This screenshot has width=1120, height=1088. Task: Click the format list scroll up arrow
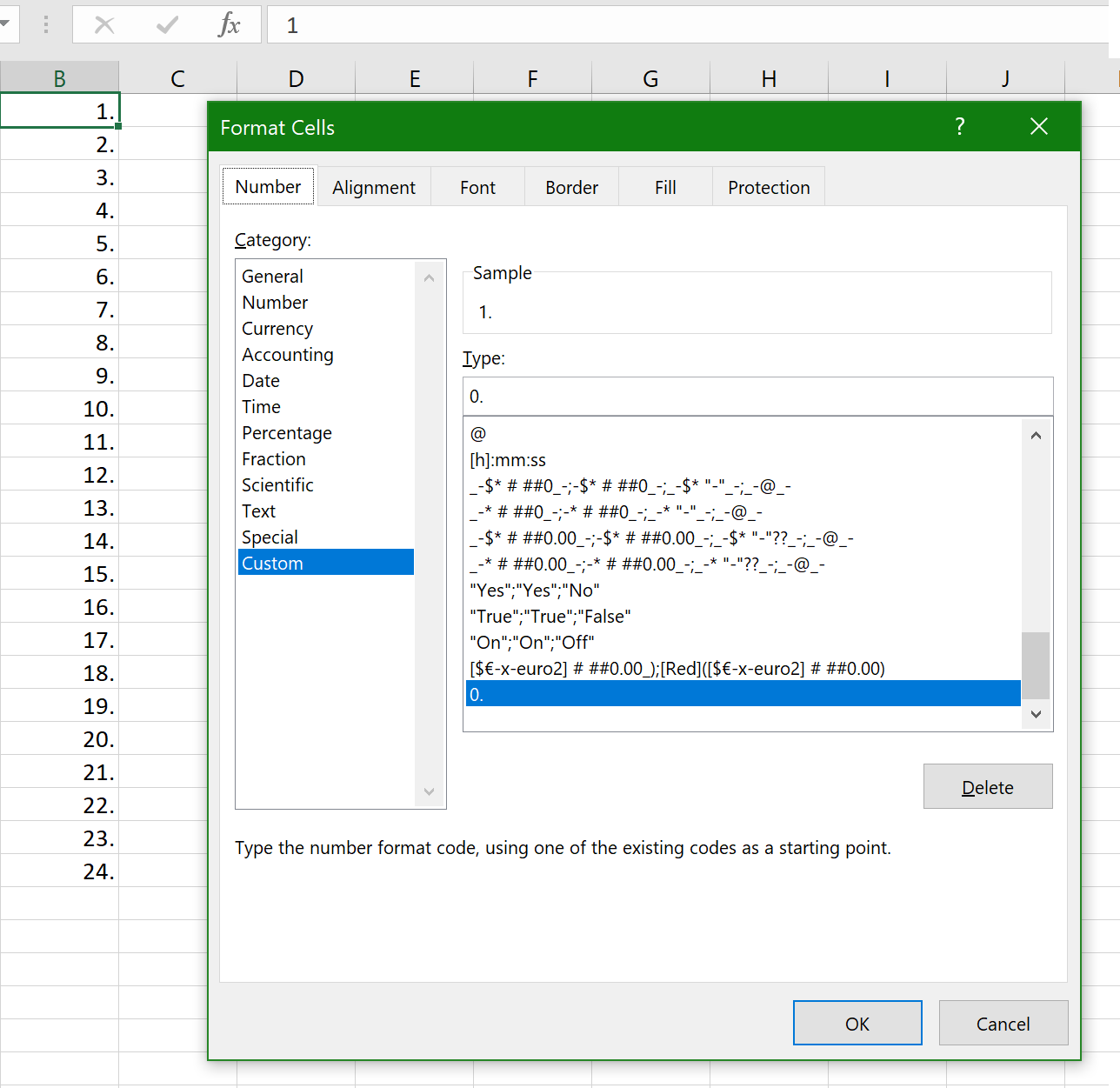pyautogui.click(x=1036, y=436)
